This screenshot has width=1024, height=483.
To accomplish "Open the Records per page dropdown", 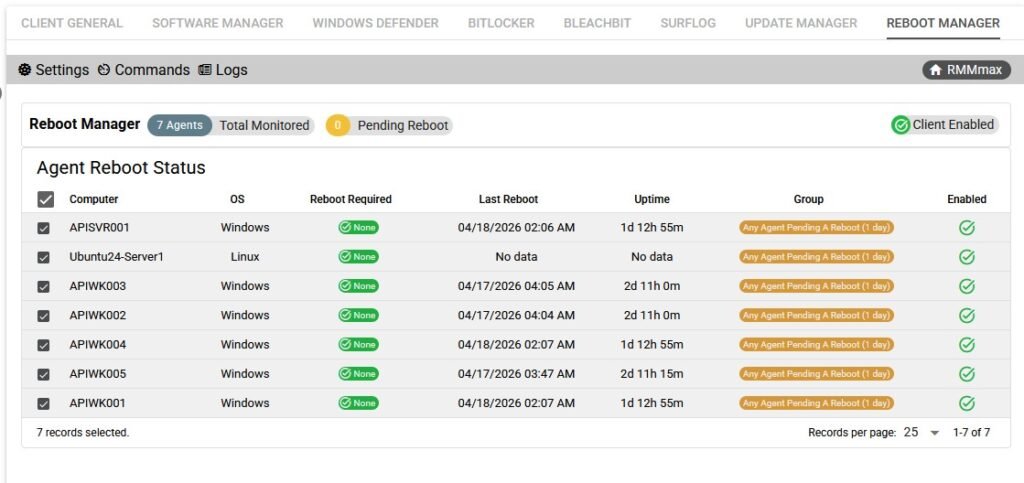I will 921,432.
